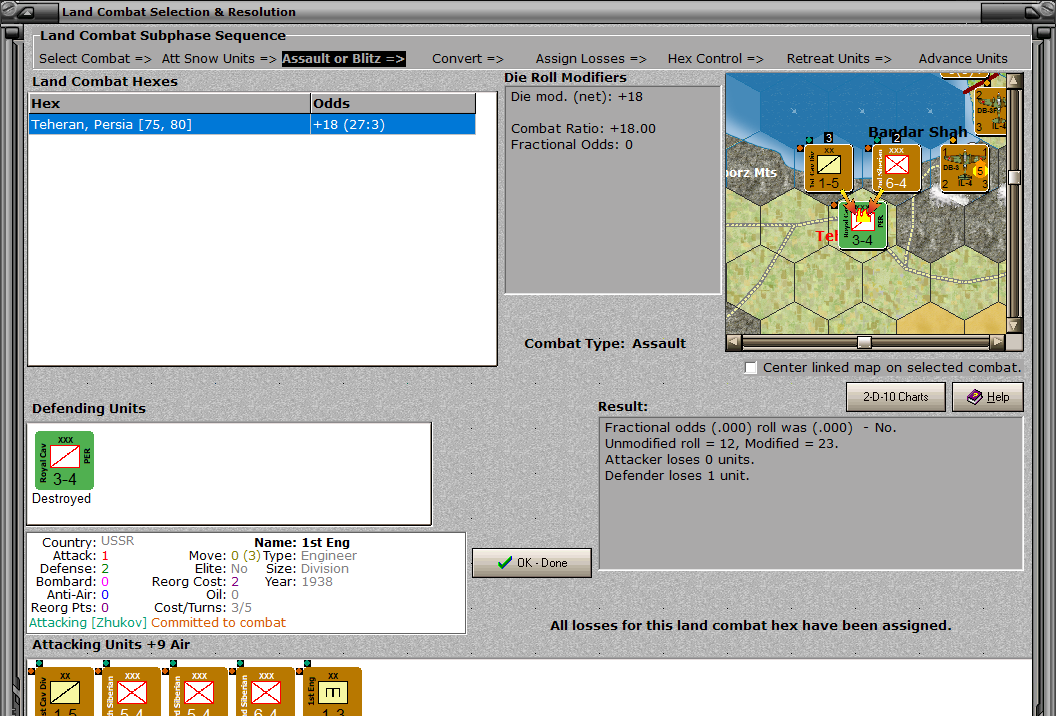Enable Center linked map on selected combat
The width and height of the screenshot is (1056, 716).
(x=751, y=368)
